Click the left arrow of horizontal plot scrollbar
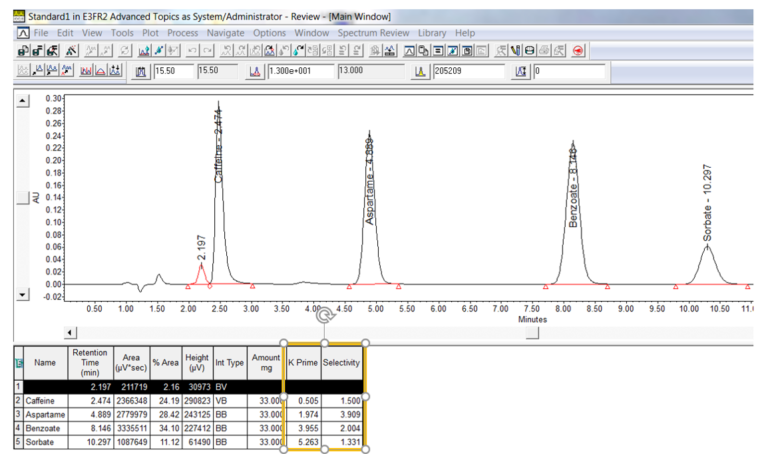This screenshot has width=768, height=454. click(70, 333)
